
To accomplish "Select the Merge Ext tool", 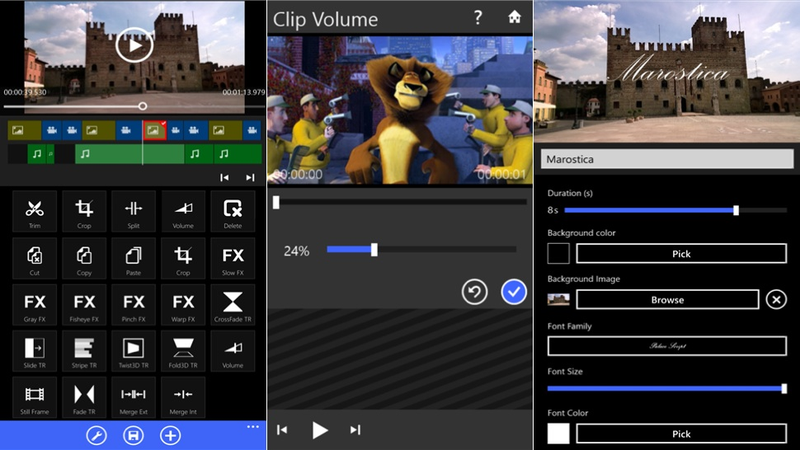I will (133, 397).
